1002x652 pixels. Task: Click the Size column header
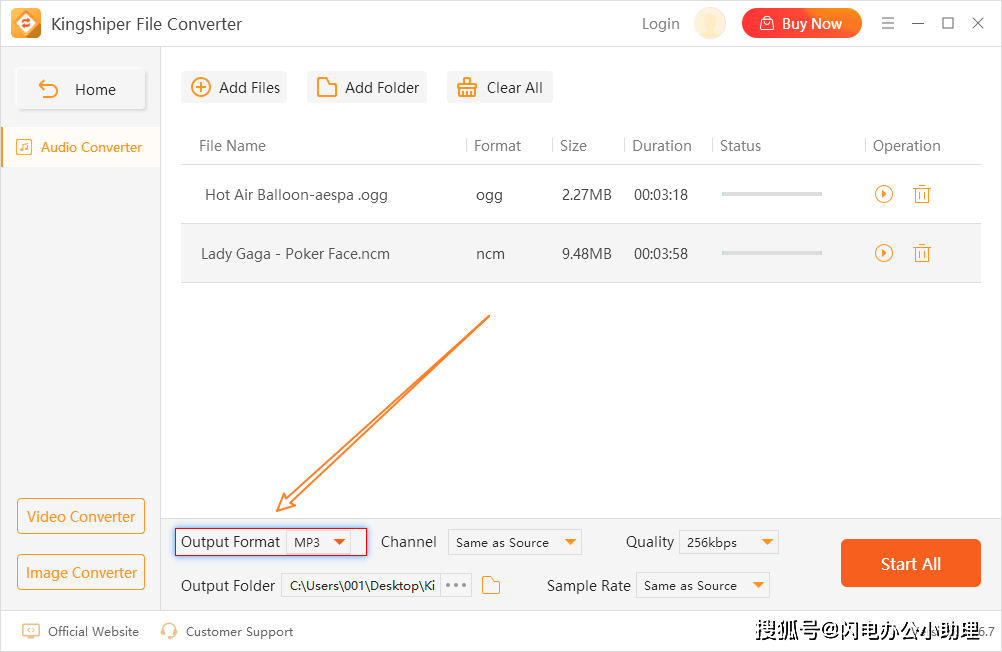573,146
